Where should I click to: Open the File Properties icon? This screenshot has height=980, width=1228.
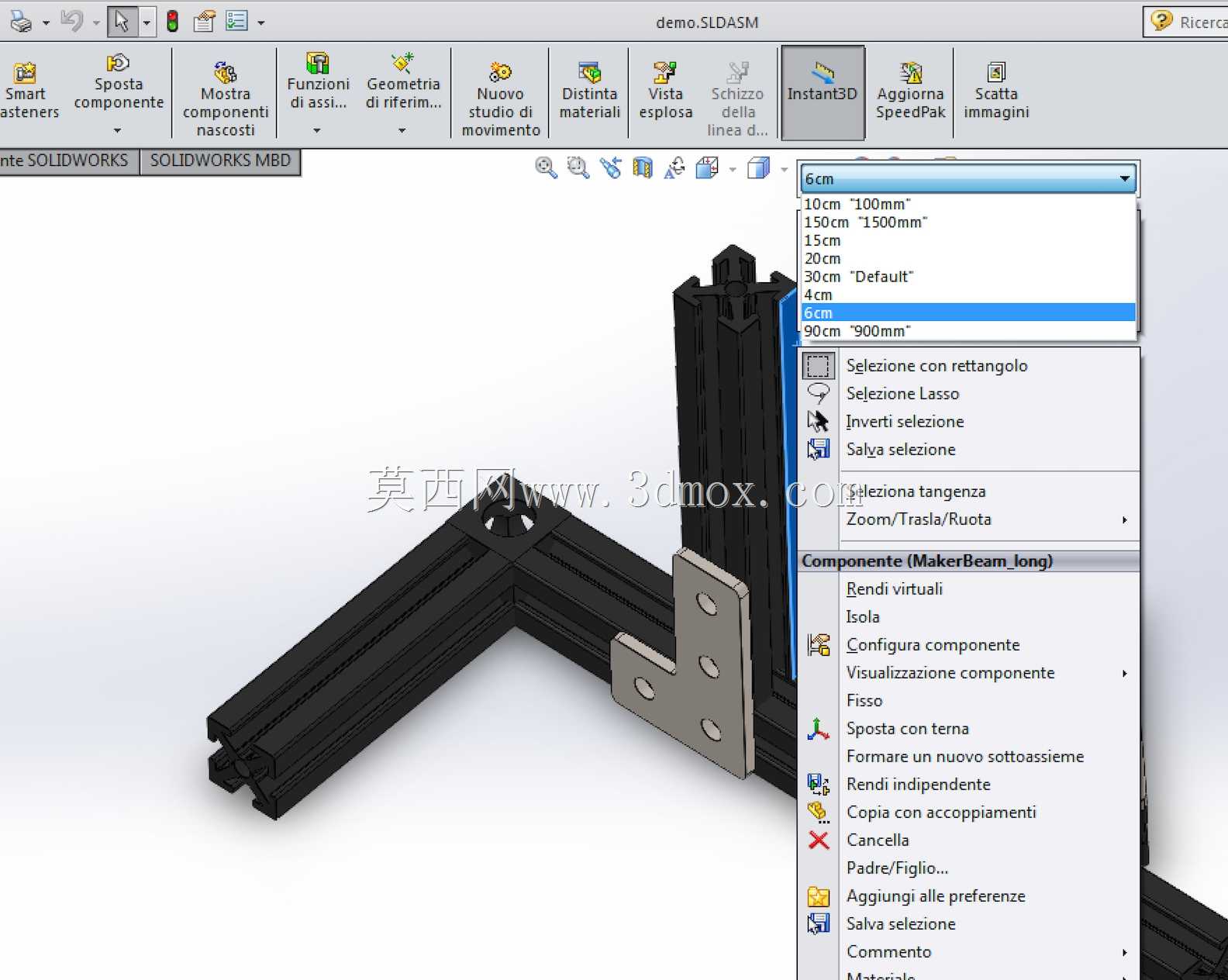(x=204, y=21)
